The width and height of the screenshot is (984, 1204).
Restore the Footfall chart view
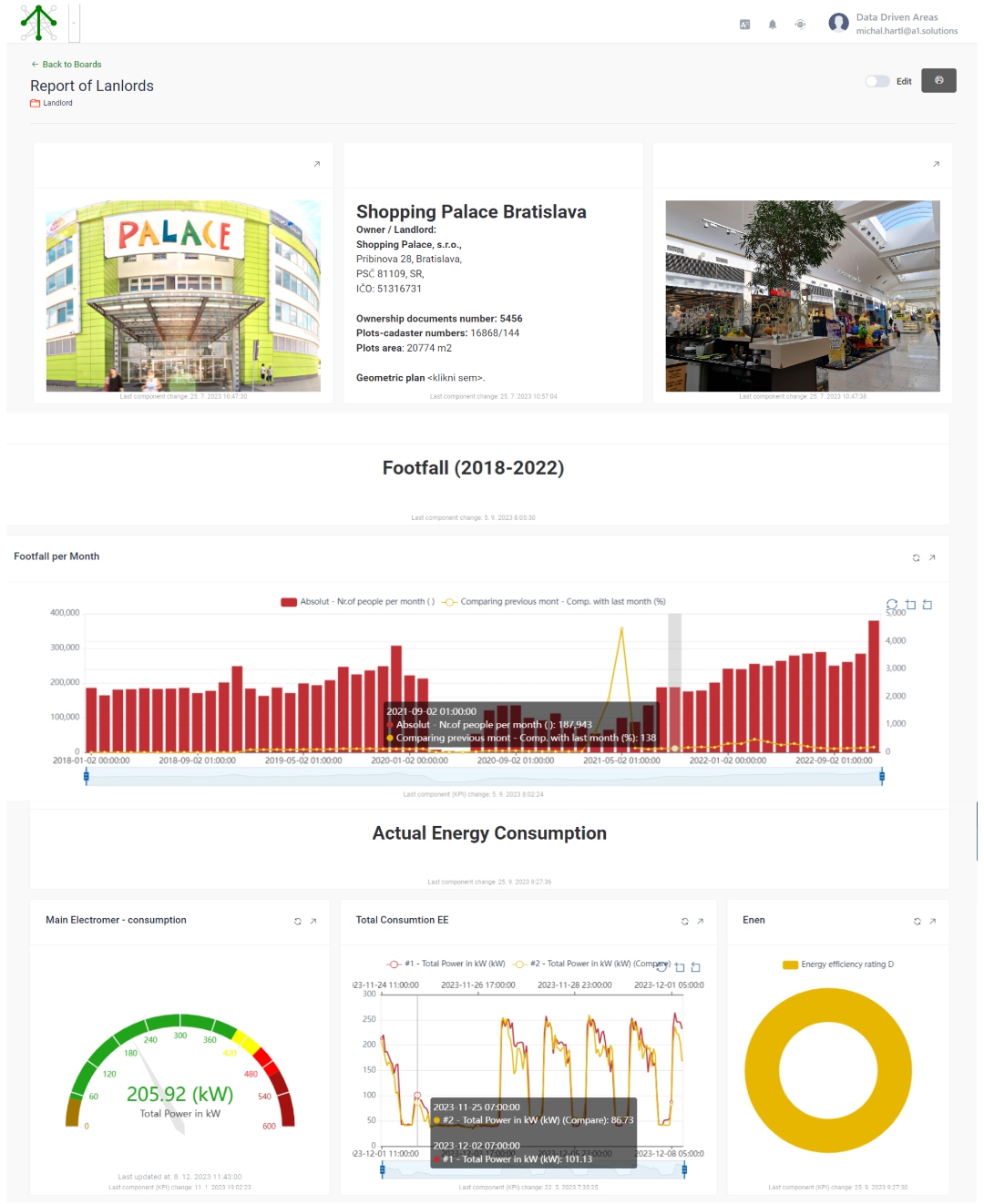892,605
